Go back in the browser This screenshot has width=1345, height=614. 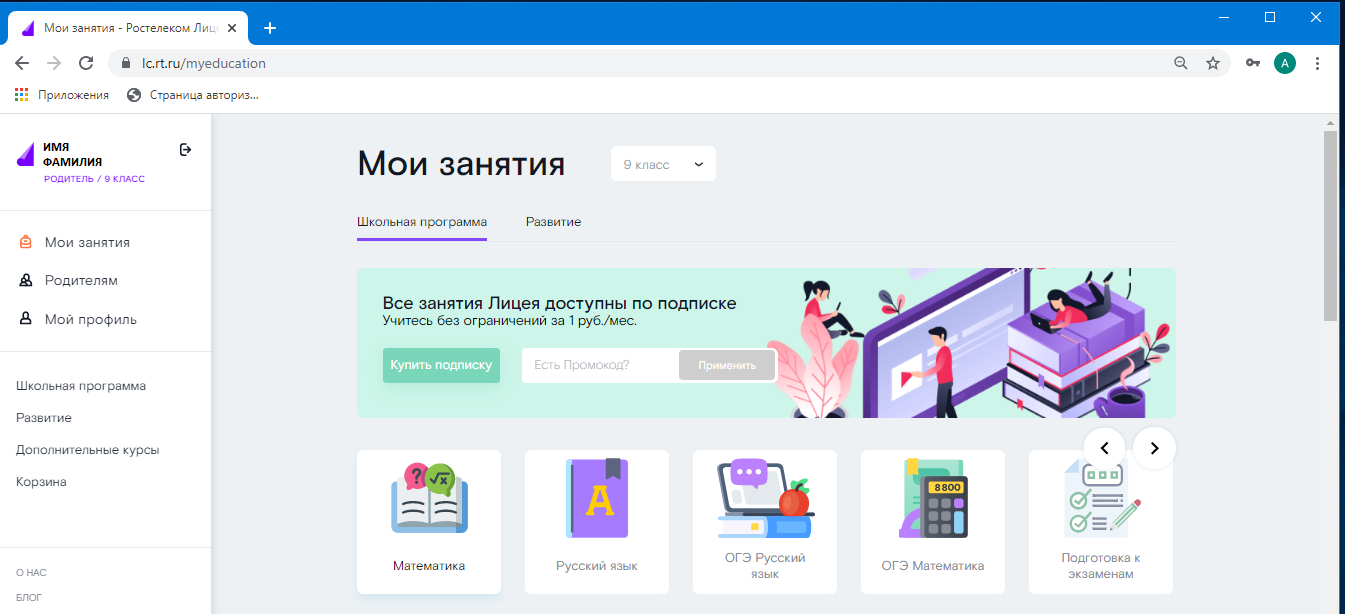[22, 63]
